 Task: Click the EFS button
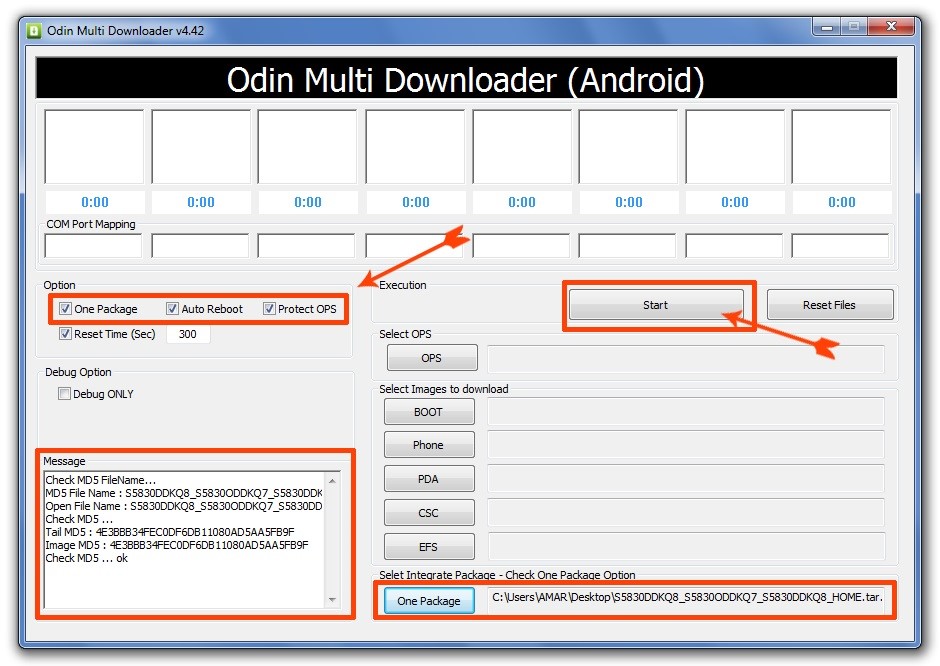tap(428, 547)
